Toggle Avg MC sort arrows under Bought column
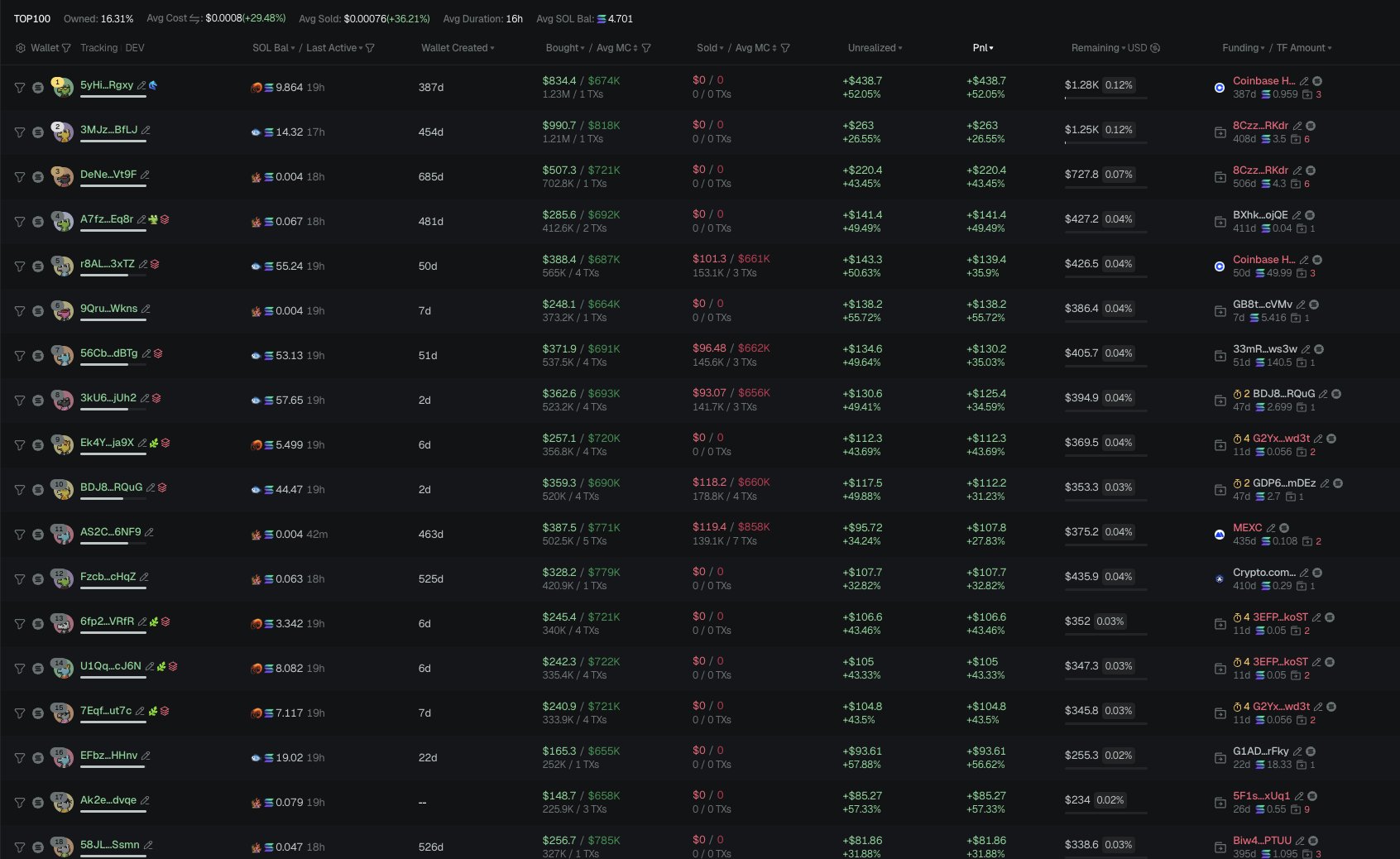The width and height of the screenshot is (1400, 859). 635,48
